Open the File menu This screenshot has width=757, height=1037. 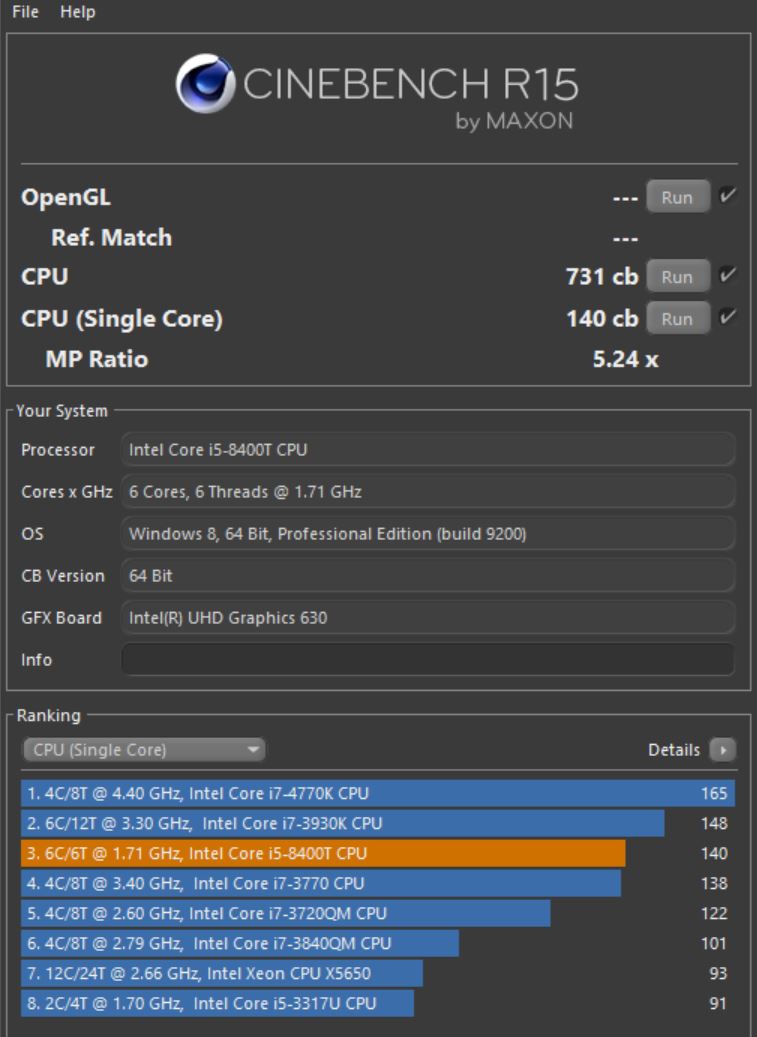(x=25, y=12)
